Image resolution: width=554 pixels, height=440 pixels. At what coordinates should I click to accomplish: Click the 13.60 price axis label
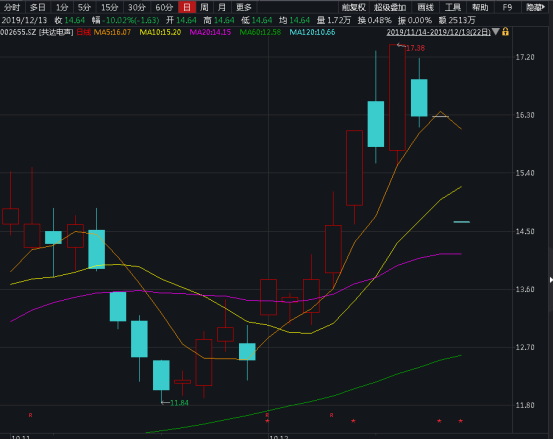[x=525, y=289]
